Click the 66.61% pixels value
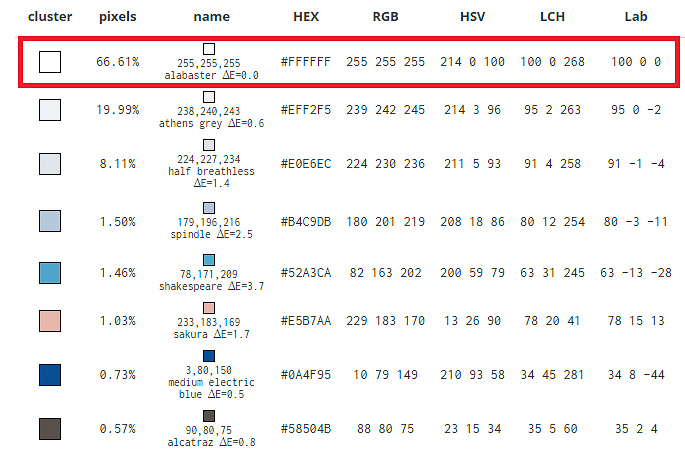Screen dimensions: 685x454 (x=117, y=62)
